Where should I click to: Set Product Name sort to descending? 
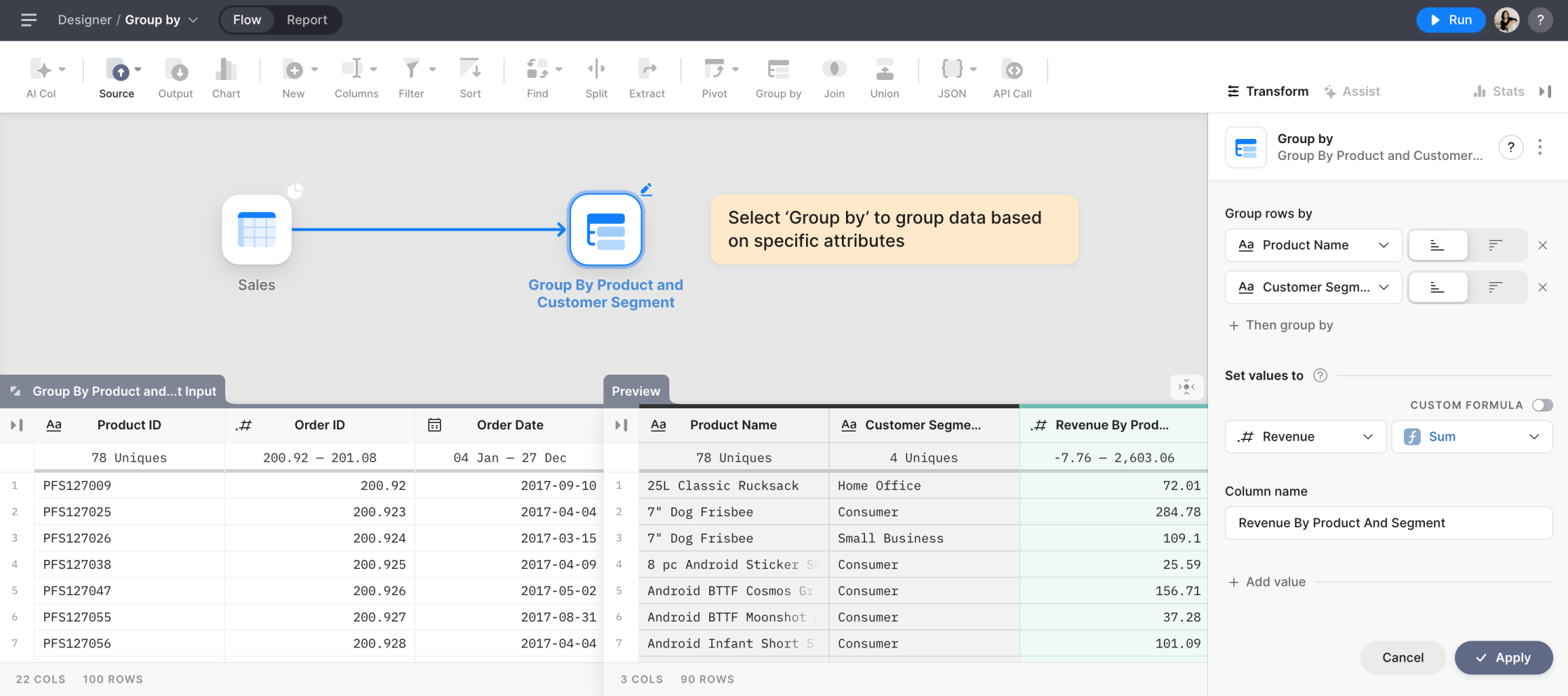(x=1496, y=246)
